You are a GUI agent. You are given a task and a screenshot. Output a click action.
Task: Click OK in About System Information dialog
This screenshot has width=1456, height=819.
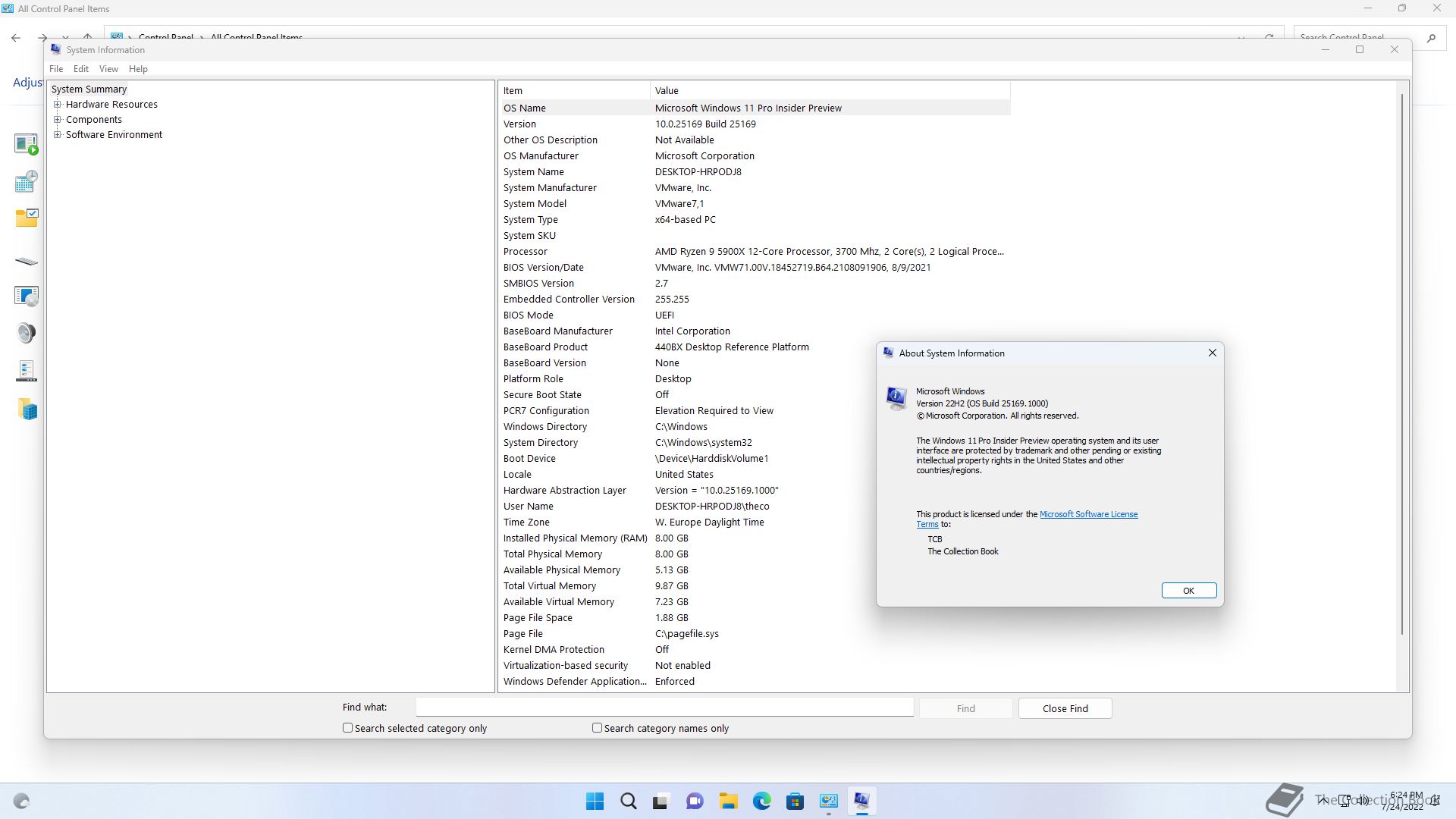(x=1188, y=591)
